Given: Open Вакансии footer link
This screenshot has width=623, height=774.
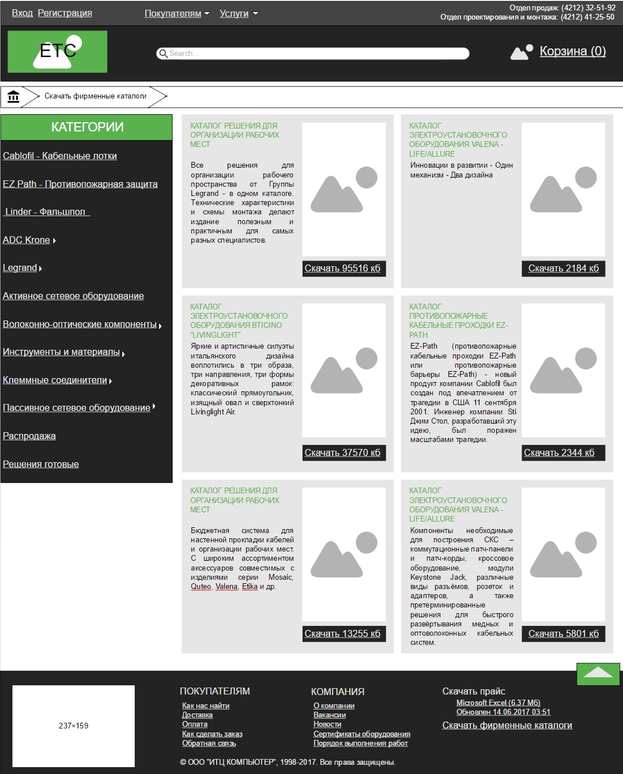Looking at the screenshot, I should coord(329,715).
